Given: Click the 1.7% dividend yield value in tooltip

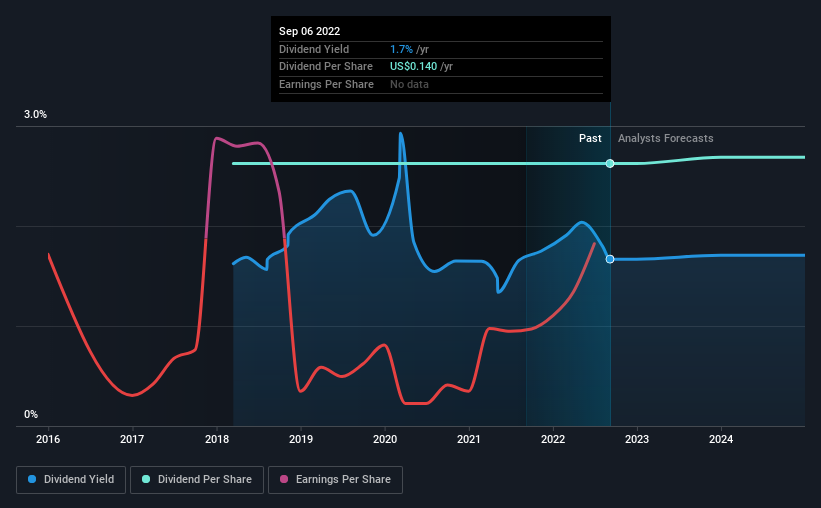Looking at the screenshot, I should coord(401,49).
